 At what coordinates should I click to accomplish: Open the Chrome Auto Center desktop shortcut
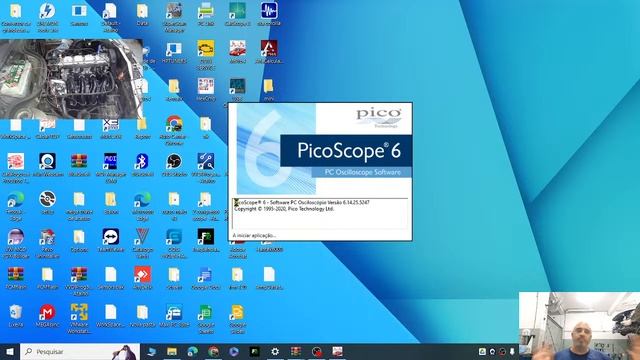pos(174,124)
